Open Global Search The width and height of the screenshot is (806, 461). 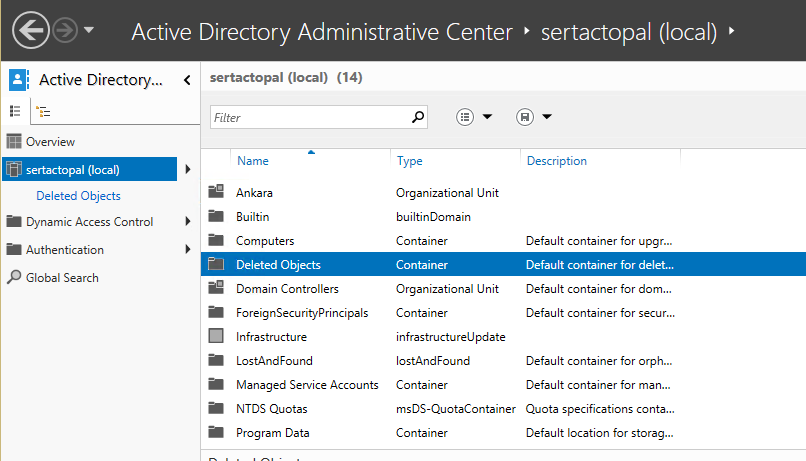pyautogui.click(x=62, y=278)
